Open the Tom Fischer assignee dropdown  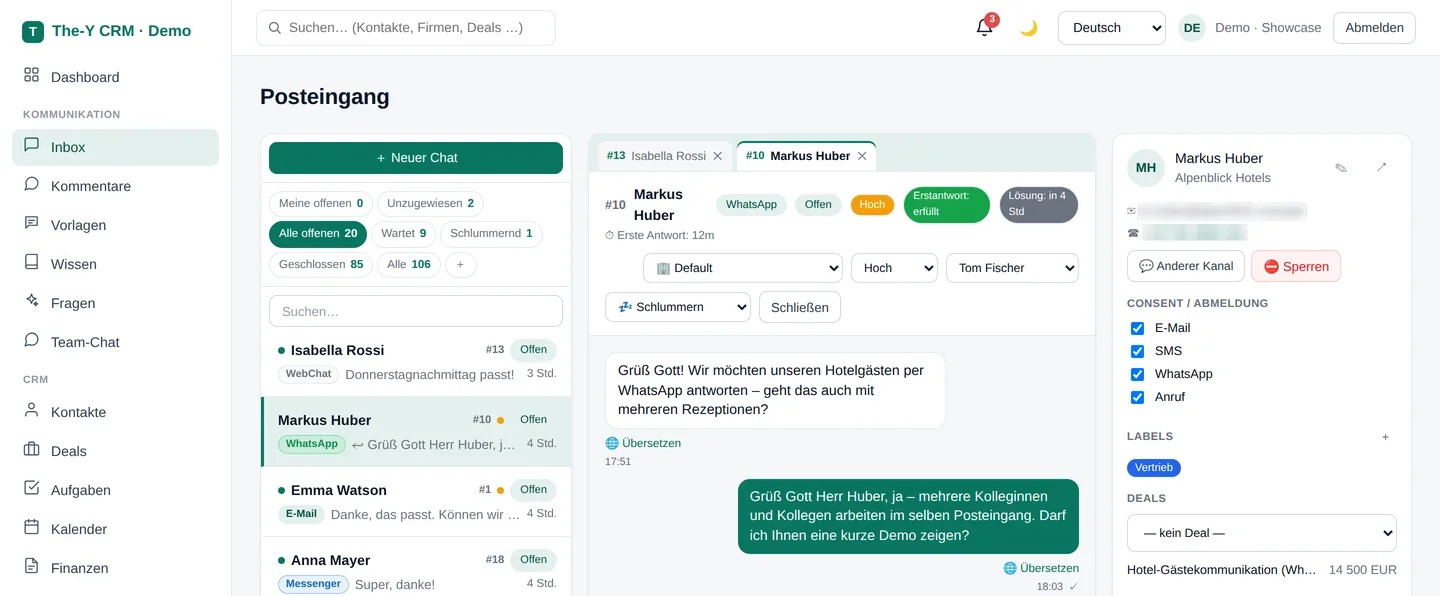pos(1012,268)
